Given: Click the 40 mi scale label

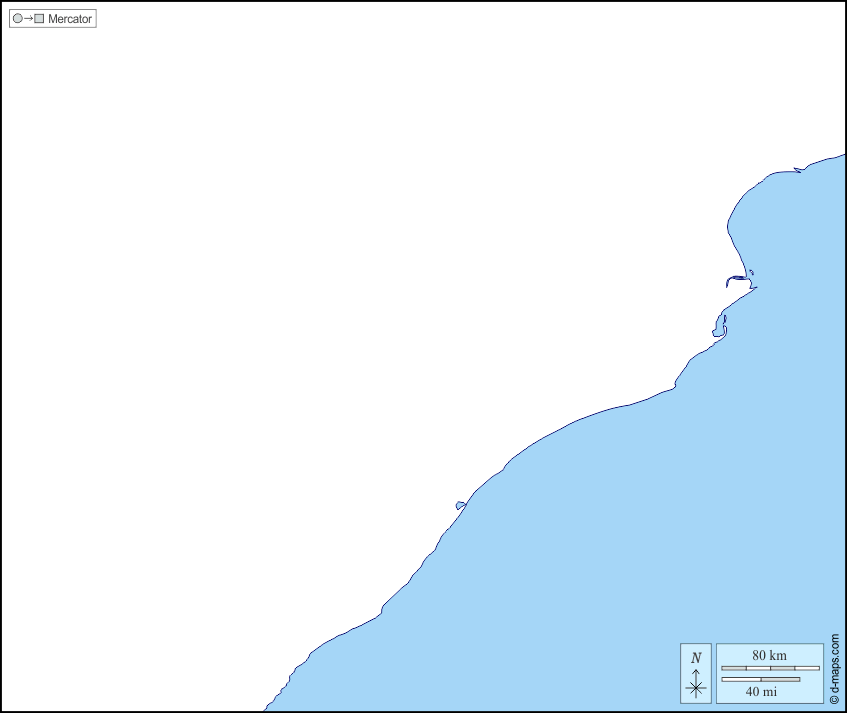Looking at the screenshot, I should click(761, 691).
